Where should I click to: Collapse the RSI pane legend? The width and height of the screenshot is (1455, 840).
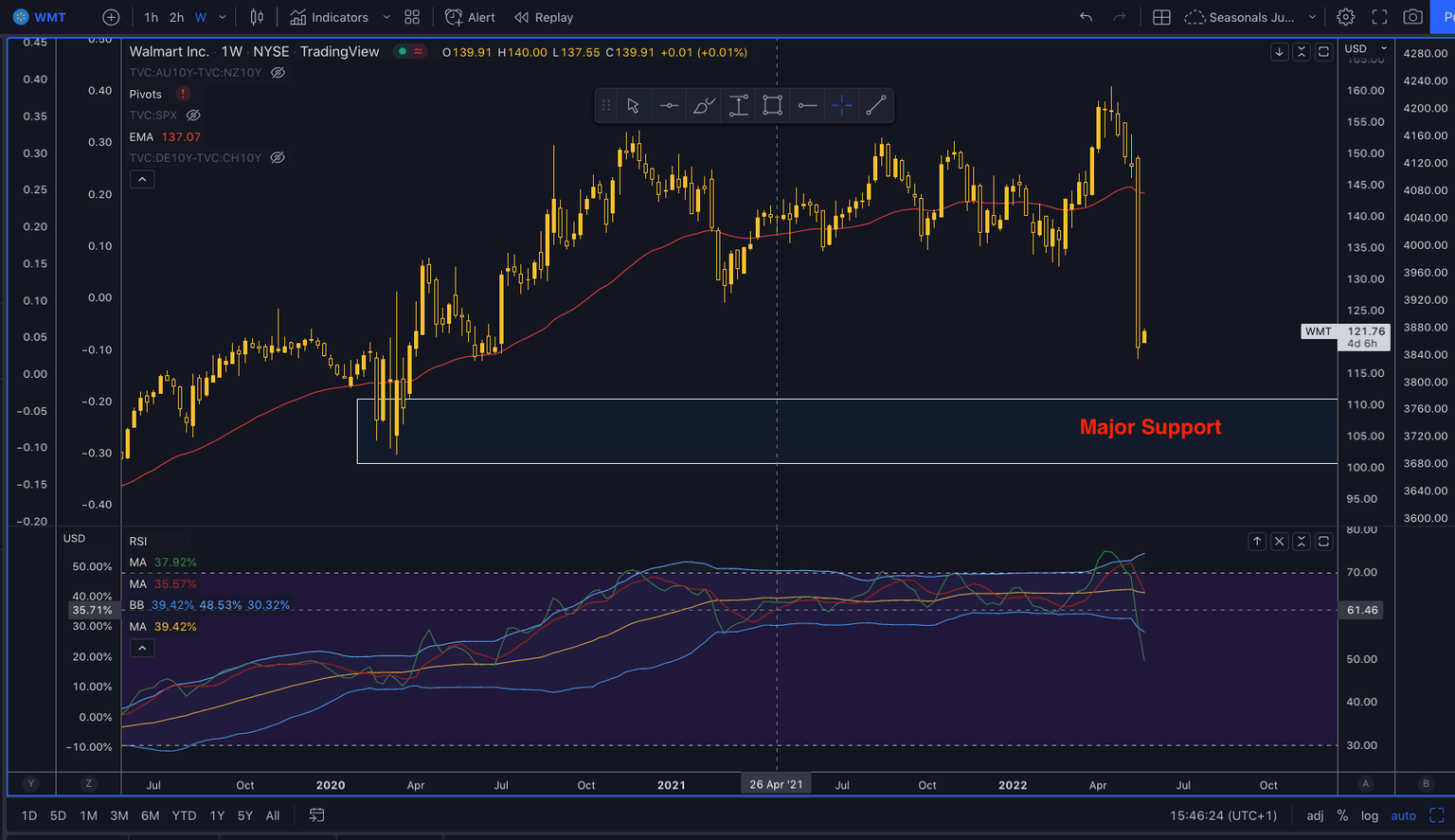pyautogui.click(x=141, y=648)
